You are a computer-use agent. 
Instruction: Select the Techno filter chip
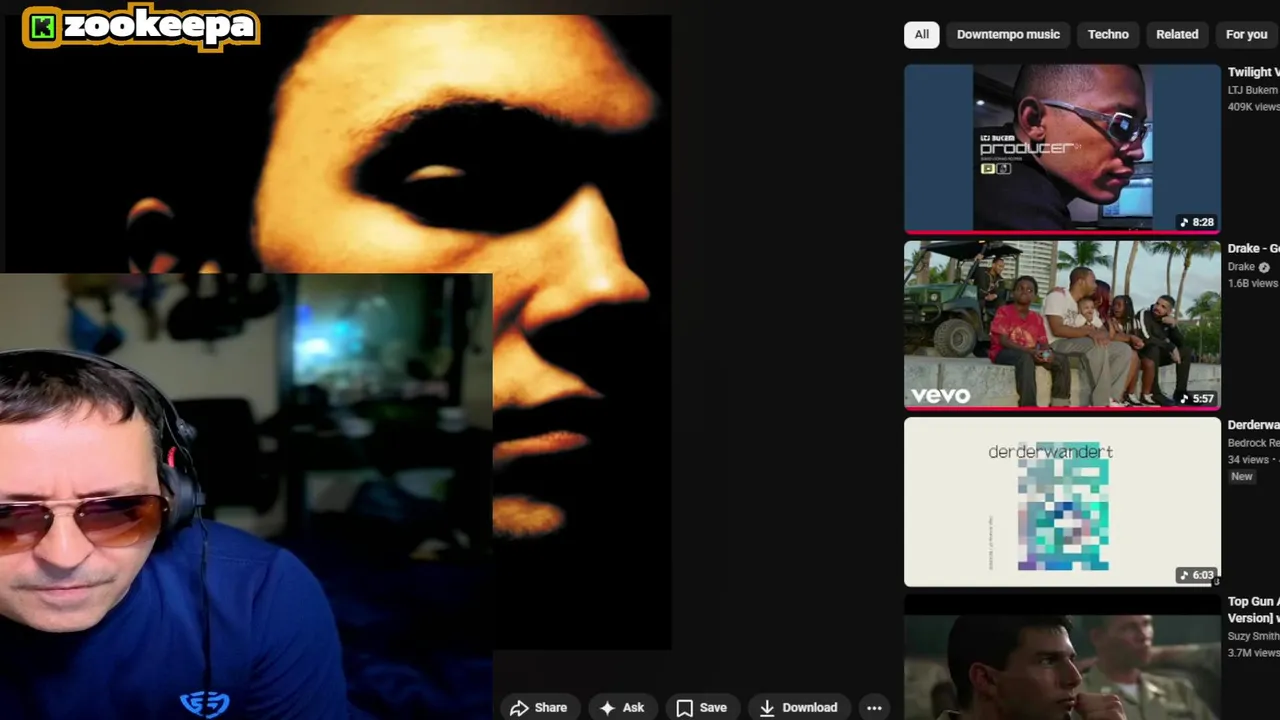point(1108,34)
